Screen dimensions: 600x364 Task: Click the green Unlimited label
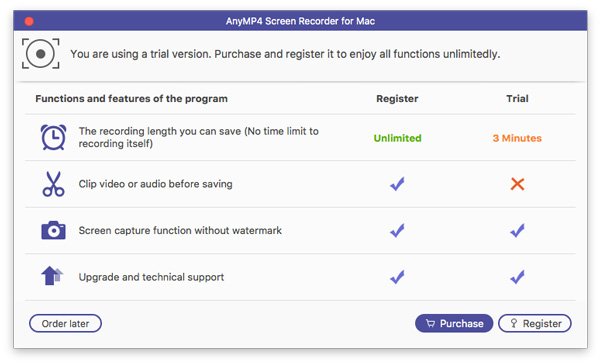tap(398, 138)
